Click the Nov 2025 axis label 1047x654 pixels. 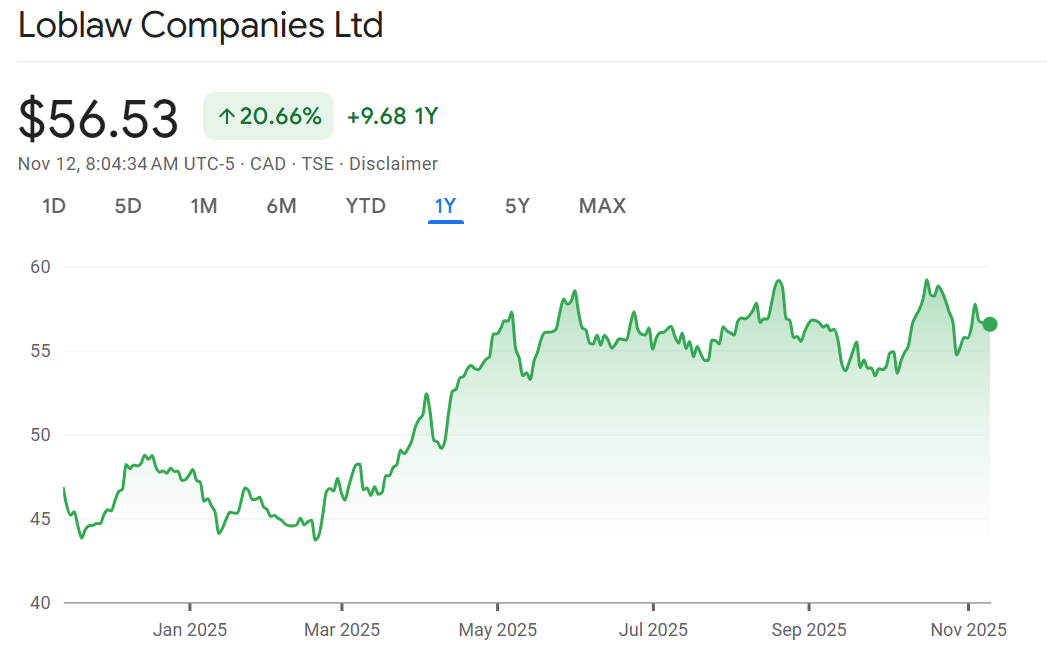(x=967, y=630)
